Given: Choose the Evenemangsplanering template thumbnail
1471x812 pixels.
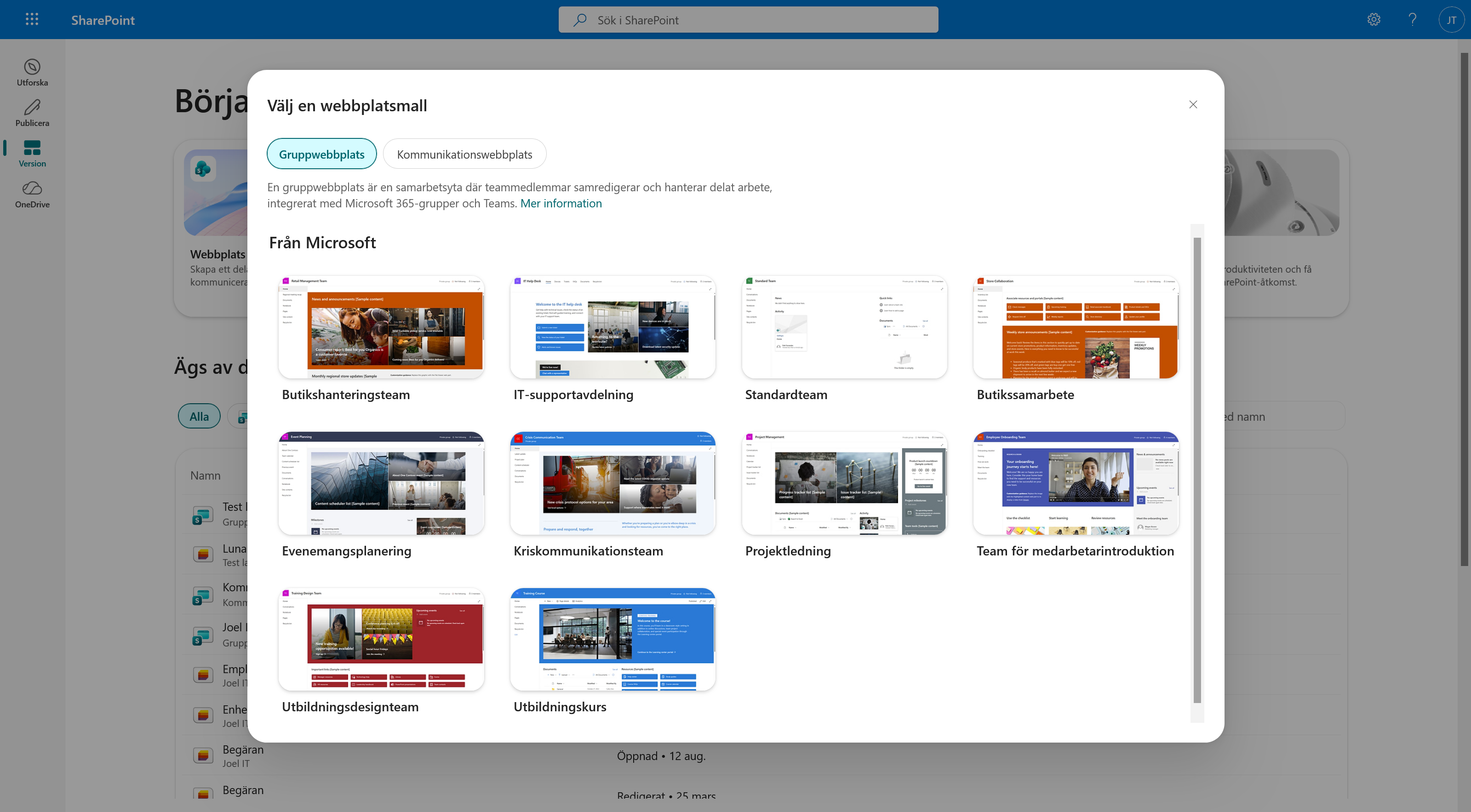Looking at the screenshot, I should pyautogui.click(x=381, y=483).
